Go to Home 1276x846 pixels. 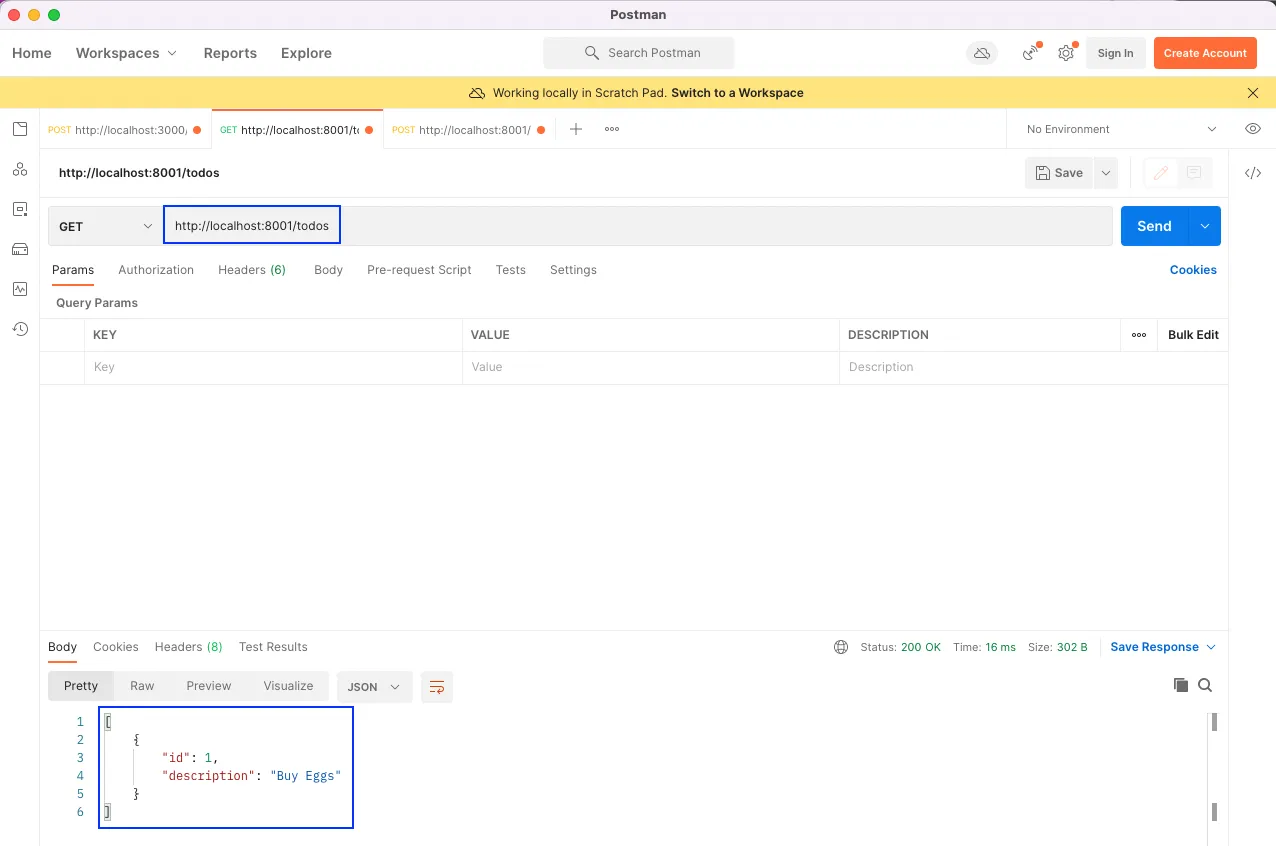click(32, 53)
